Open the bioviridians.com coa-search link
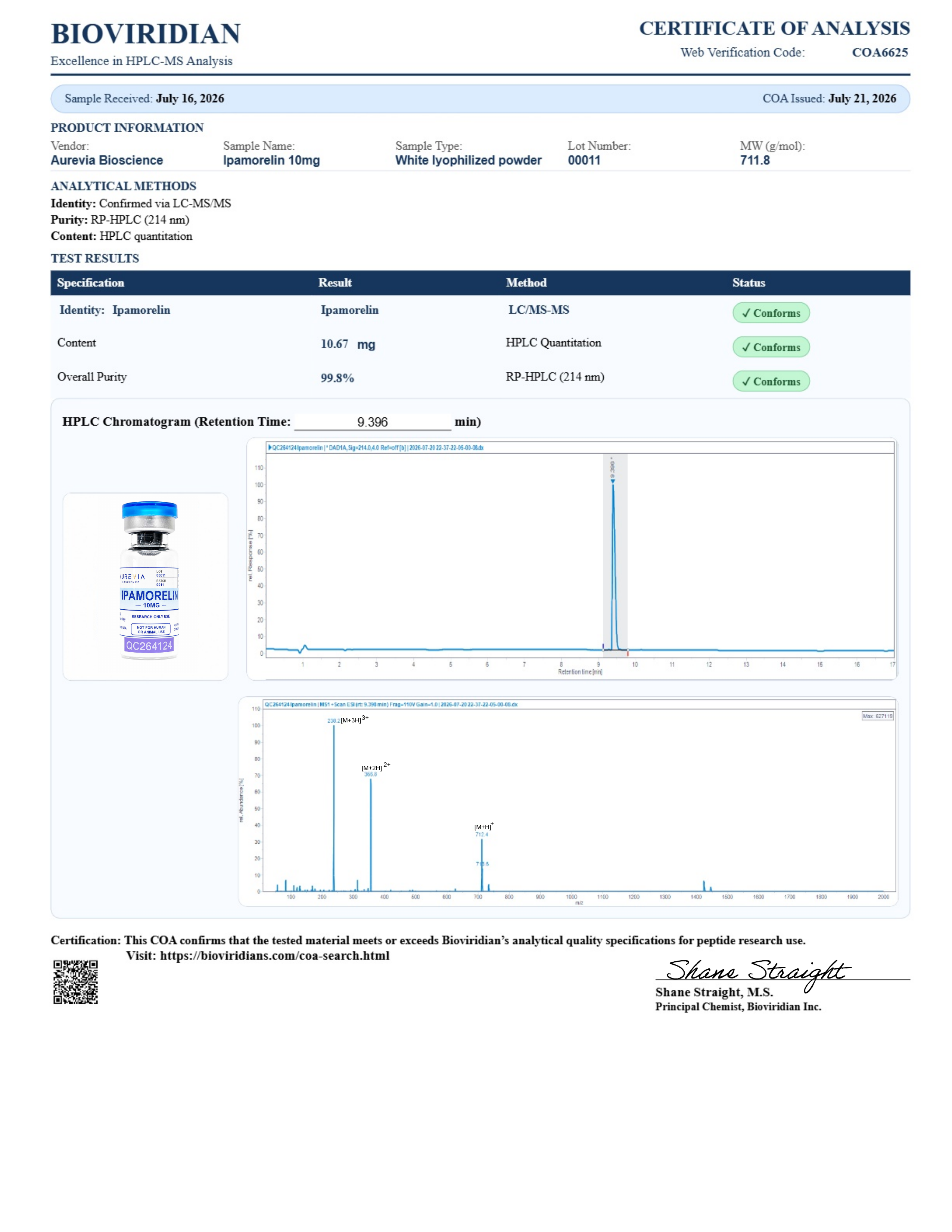 tap(275, 956)
